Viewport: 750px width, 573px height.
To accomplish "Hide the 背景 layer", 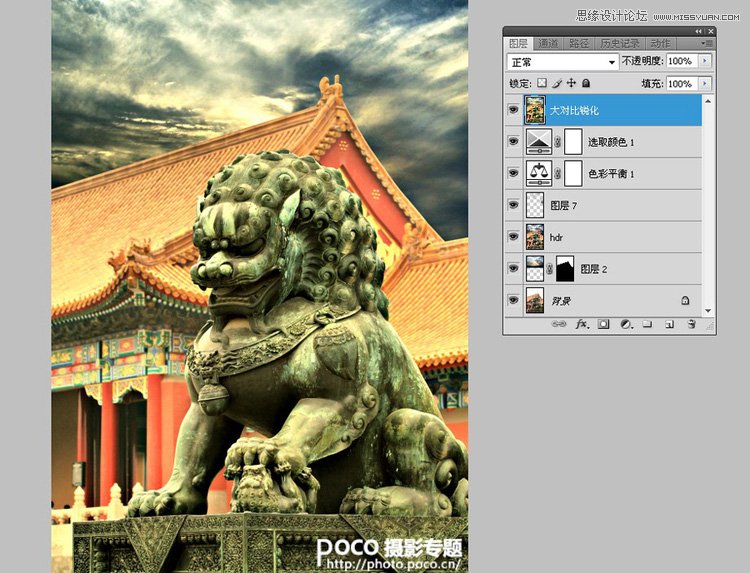I will [513, 300].
